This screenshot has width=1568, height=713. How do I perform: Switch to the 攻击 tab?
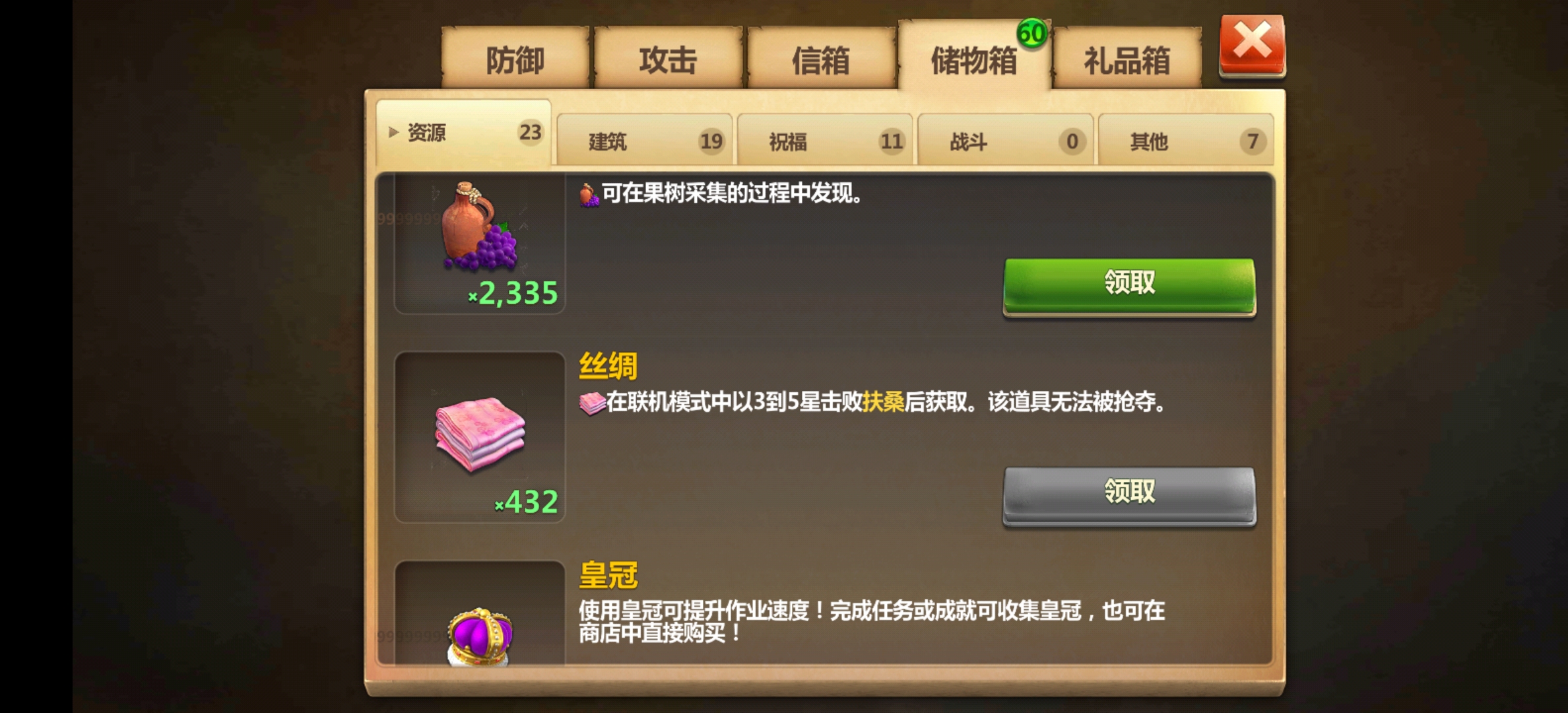668,59
